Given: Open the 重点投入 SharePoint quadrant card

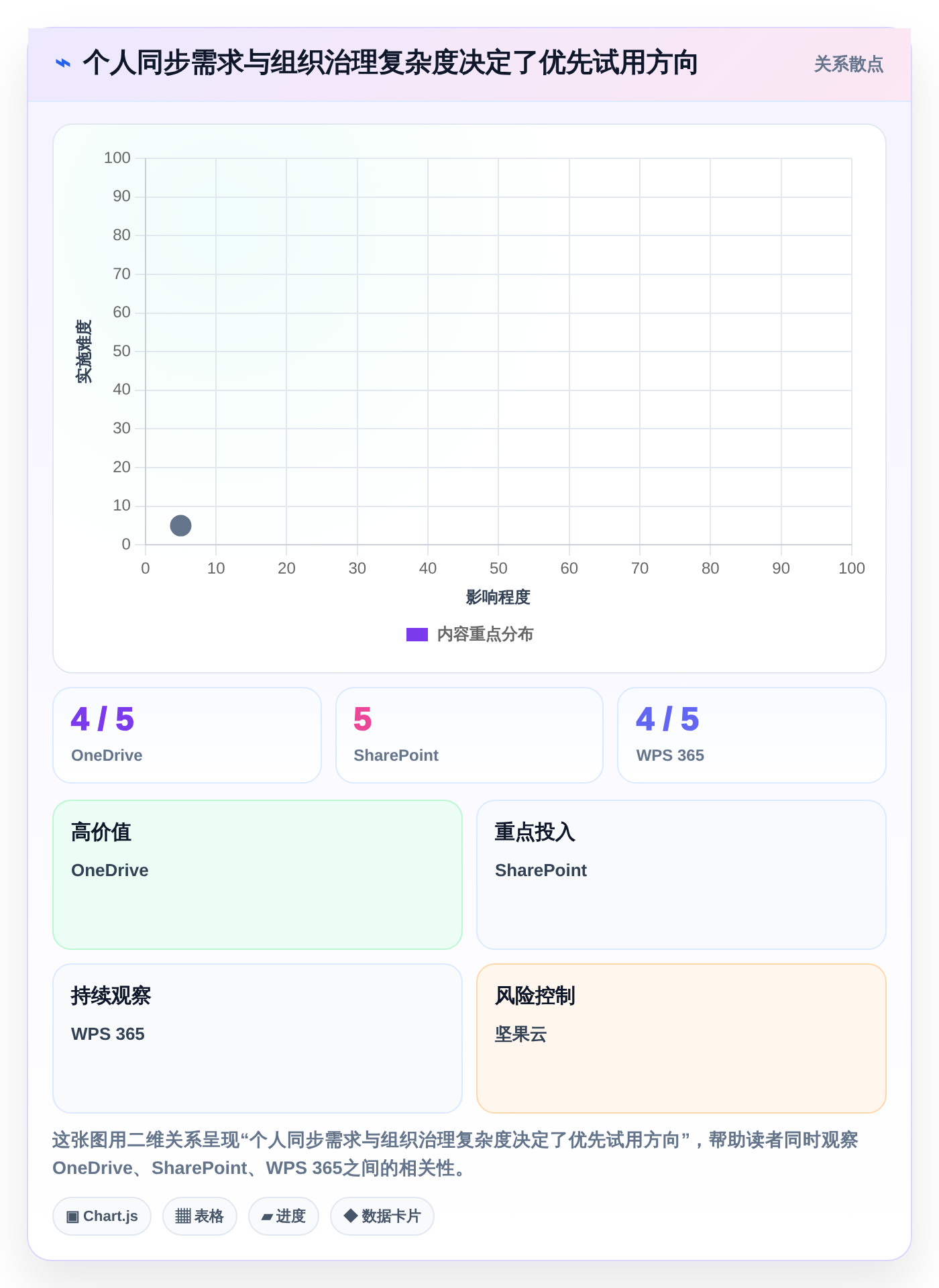Looking at the screenshot, I should click(x=681, y=875).
